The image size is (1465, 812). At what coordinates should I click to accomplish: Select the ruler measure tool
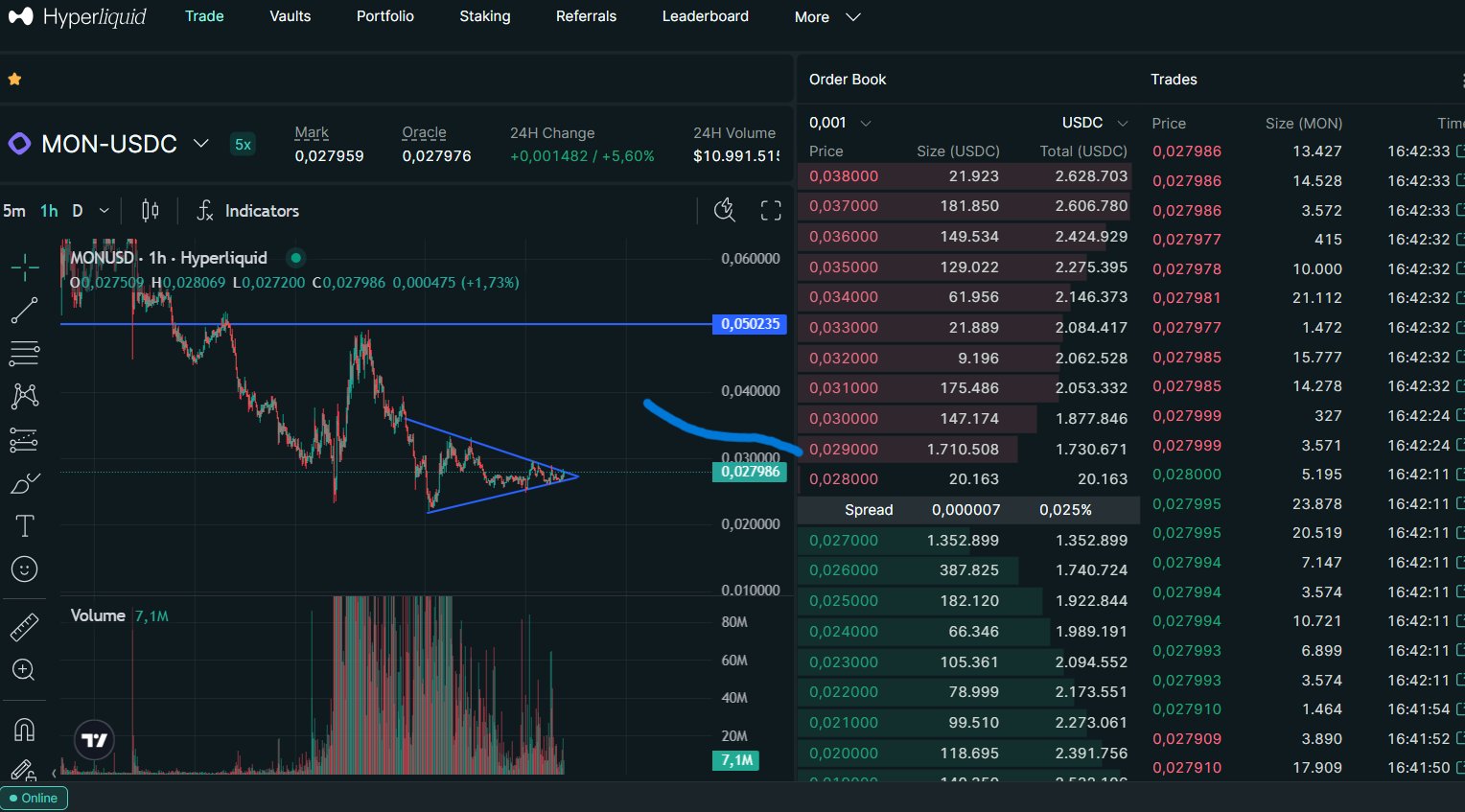click(x=25, y=627)
